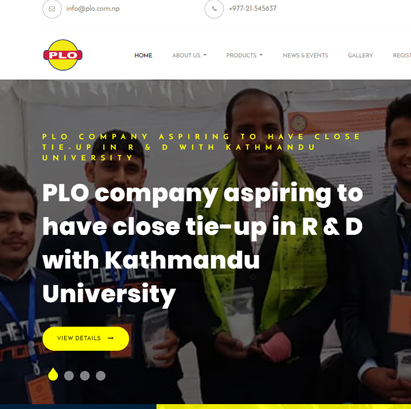Click the PLO logo
The height and width of the screenshot is (409, 411).
point(63,55)
